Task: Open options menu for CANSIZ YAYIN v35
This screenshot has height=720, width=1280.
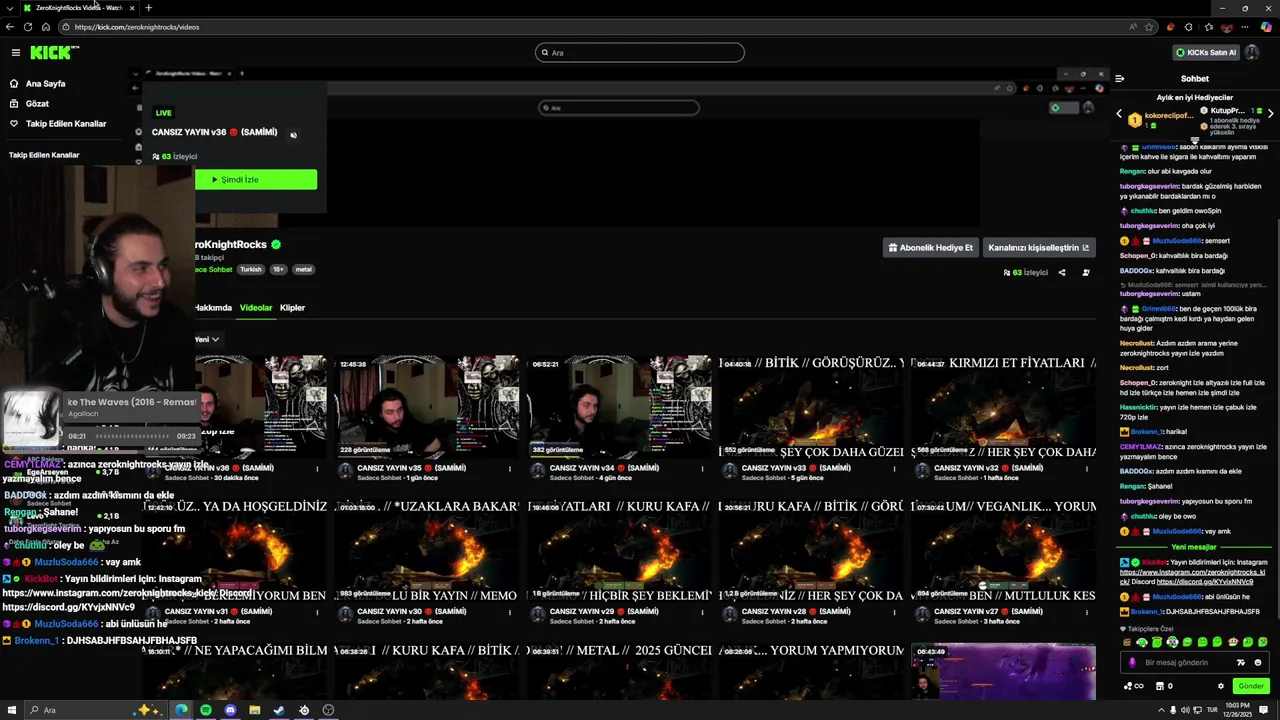Action: [x=510, y=468]
